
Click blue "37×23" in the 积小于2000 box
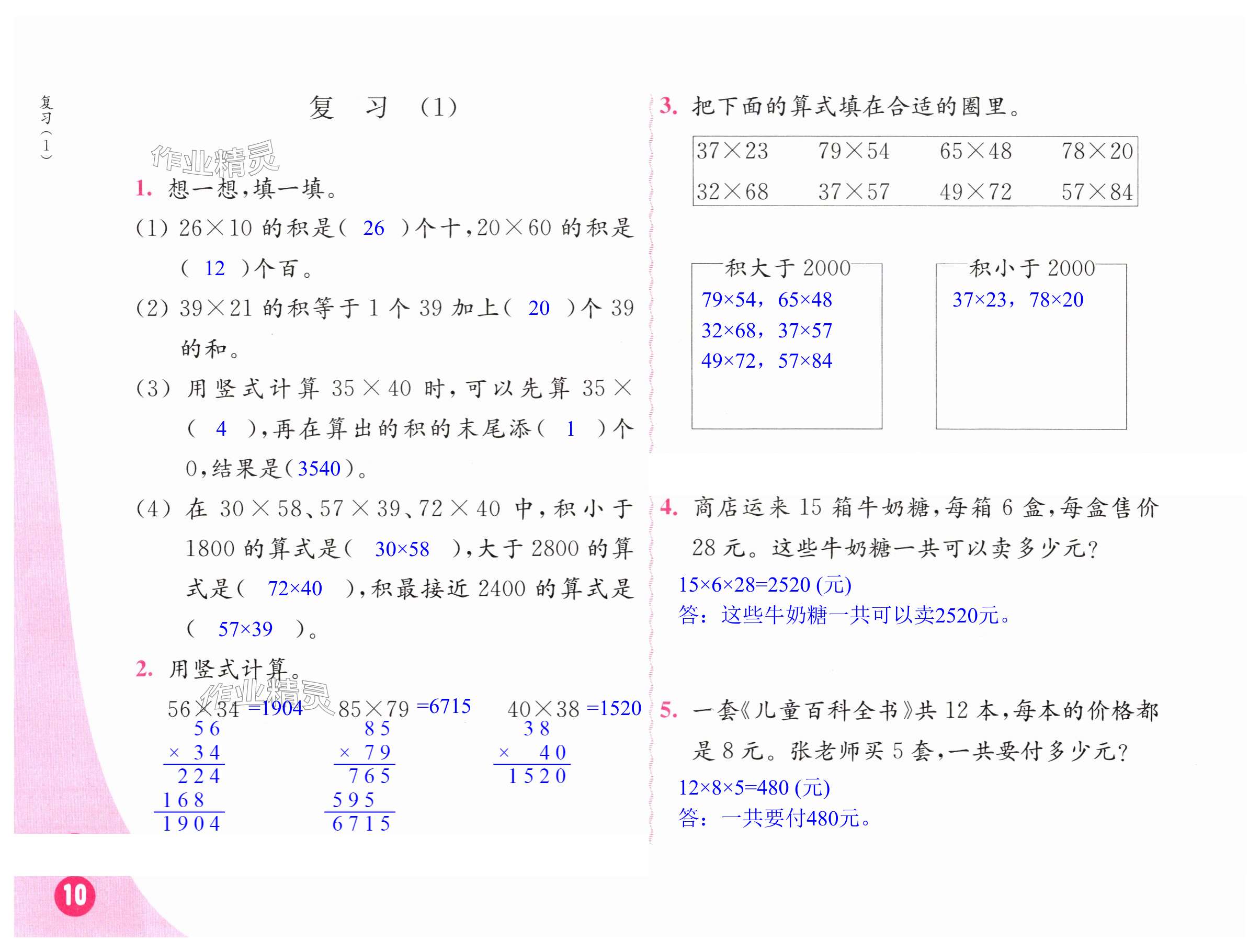point(980,300)
